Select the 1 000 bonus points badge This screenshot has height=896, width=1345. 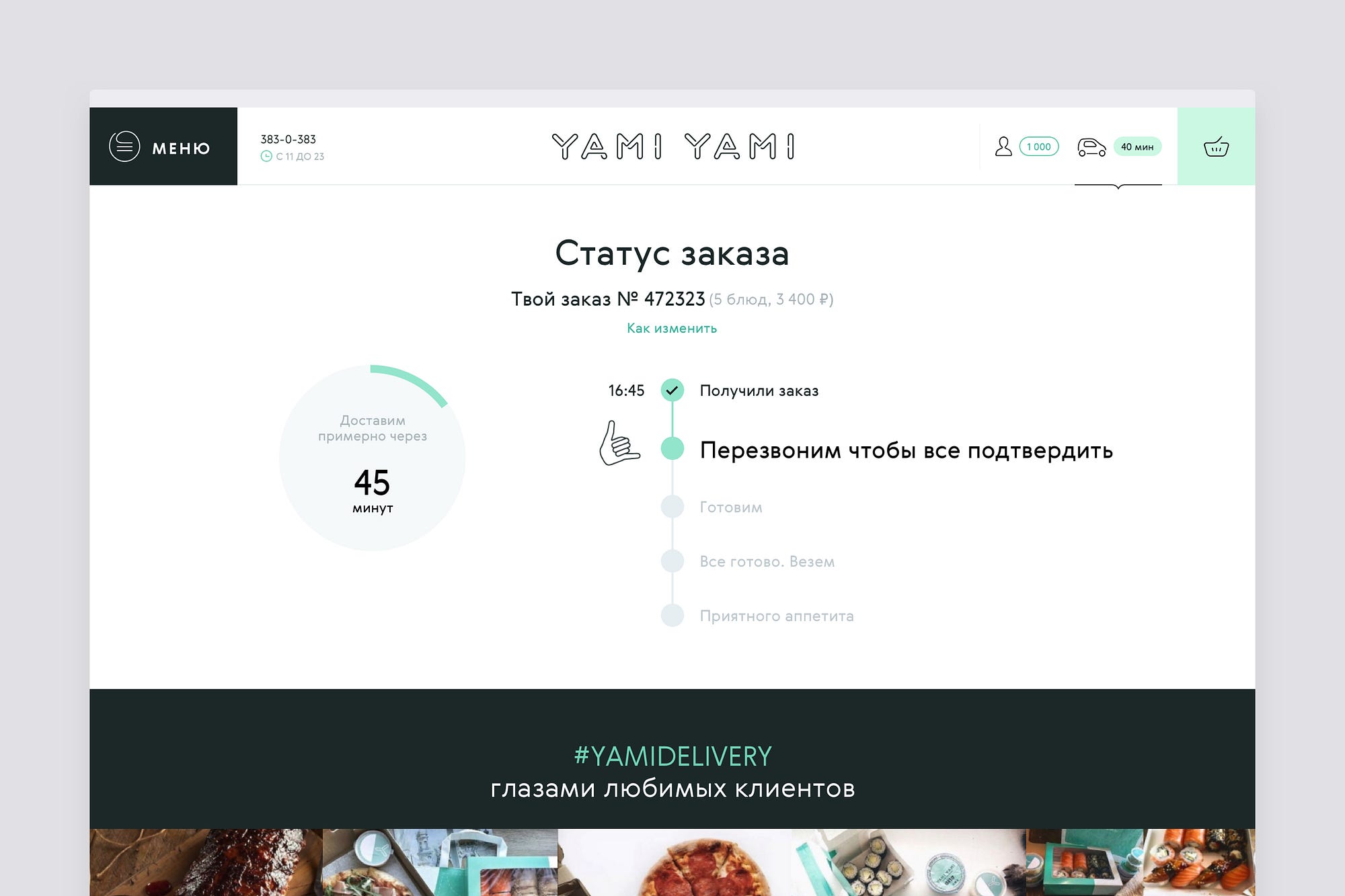click(x=1039, y=147)
